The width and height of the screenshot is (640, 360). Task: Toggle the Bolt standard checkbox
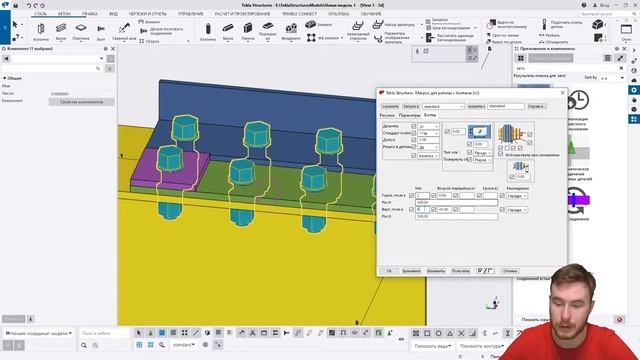click(413, 133)
